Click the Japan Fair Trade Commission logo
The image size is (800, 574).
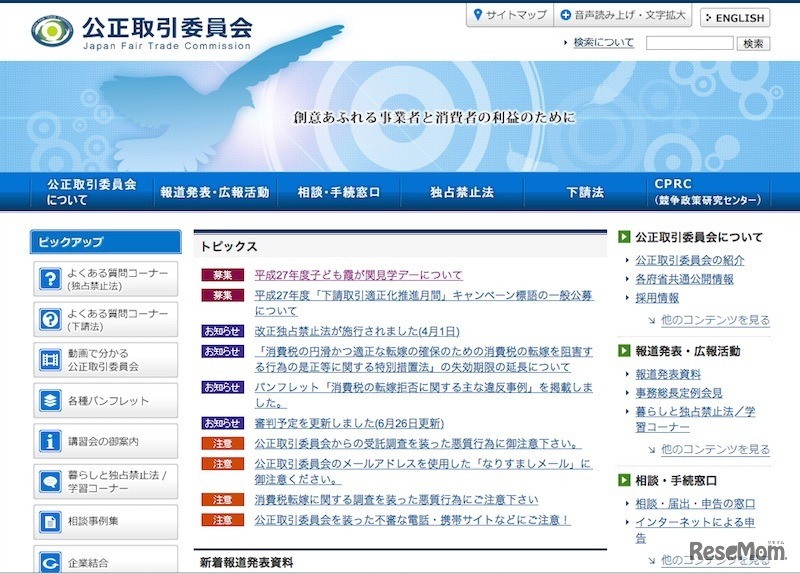coord(142,32)
